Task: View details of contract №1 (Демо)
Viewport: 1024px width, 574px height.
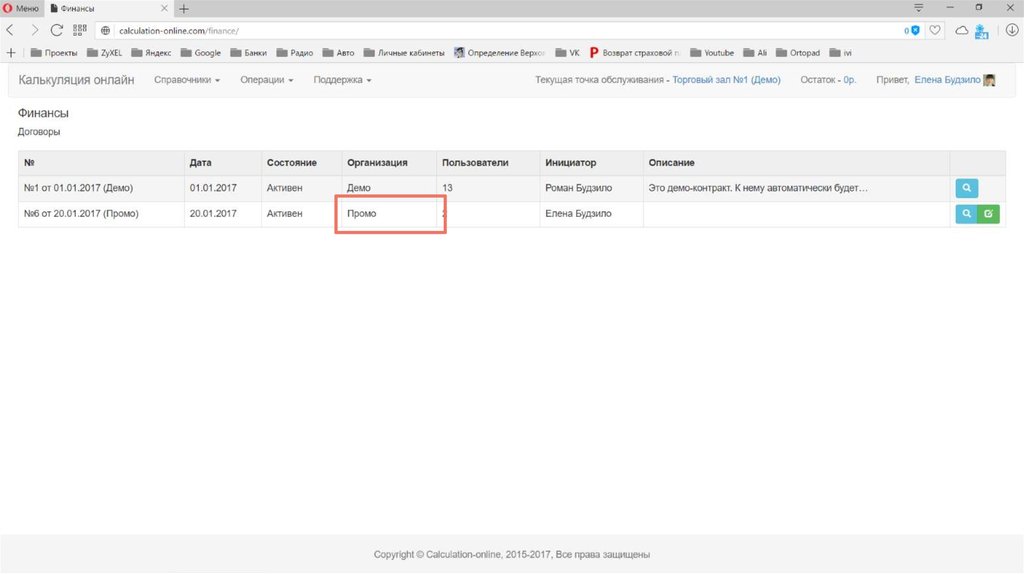Action: [x=966, y=188]
